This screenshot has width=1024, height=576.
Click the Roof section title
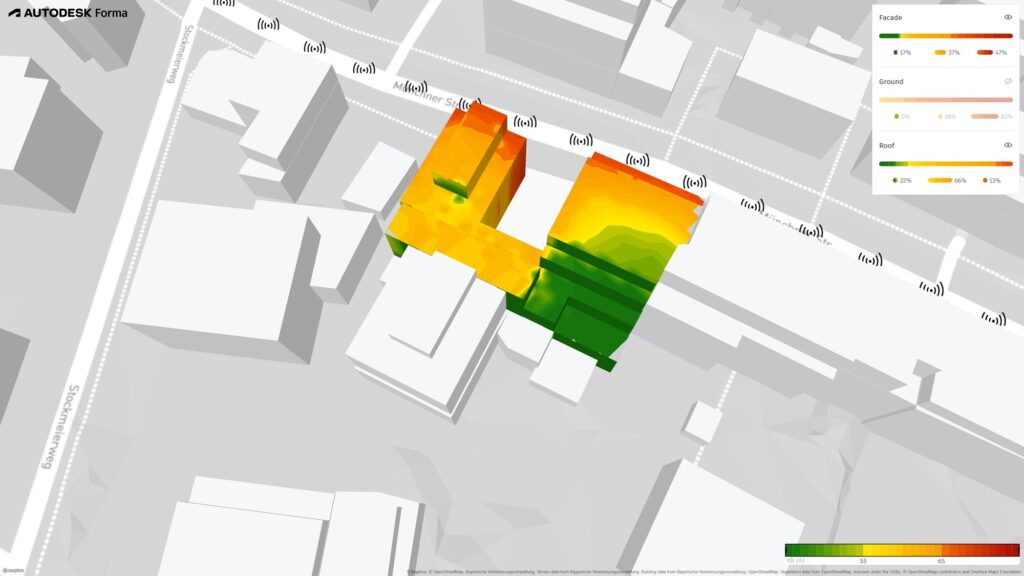tap(886, 145)
